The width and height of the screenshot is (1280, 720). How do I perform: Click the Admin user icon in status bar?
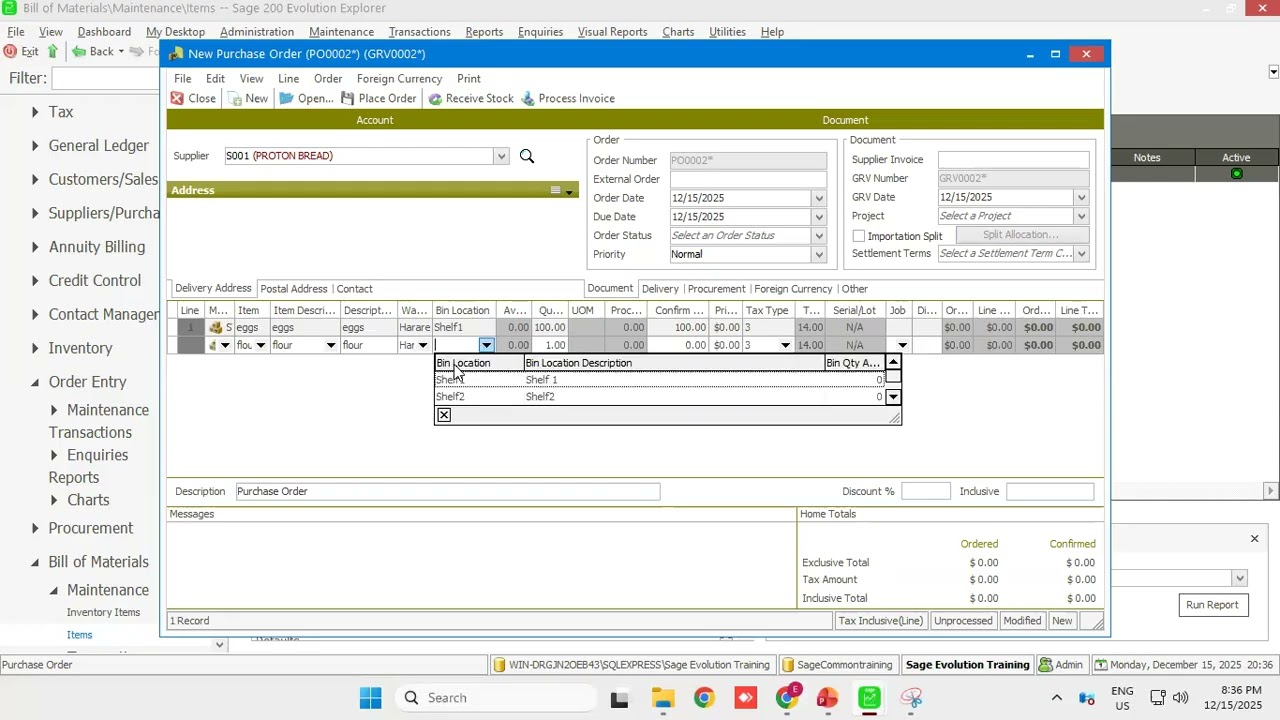pos(1045,665)
